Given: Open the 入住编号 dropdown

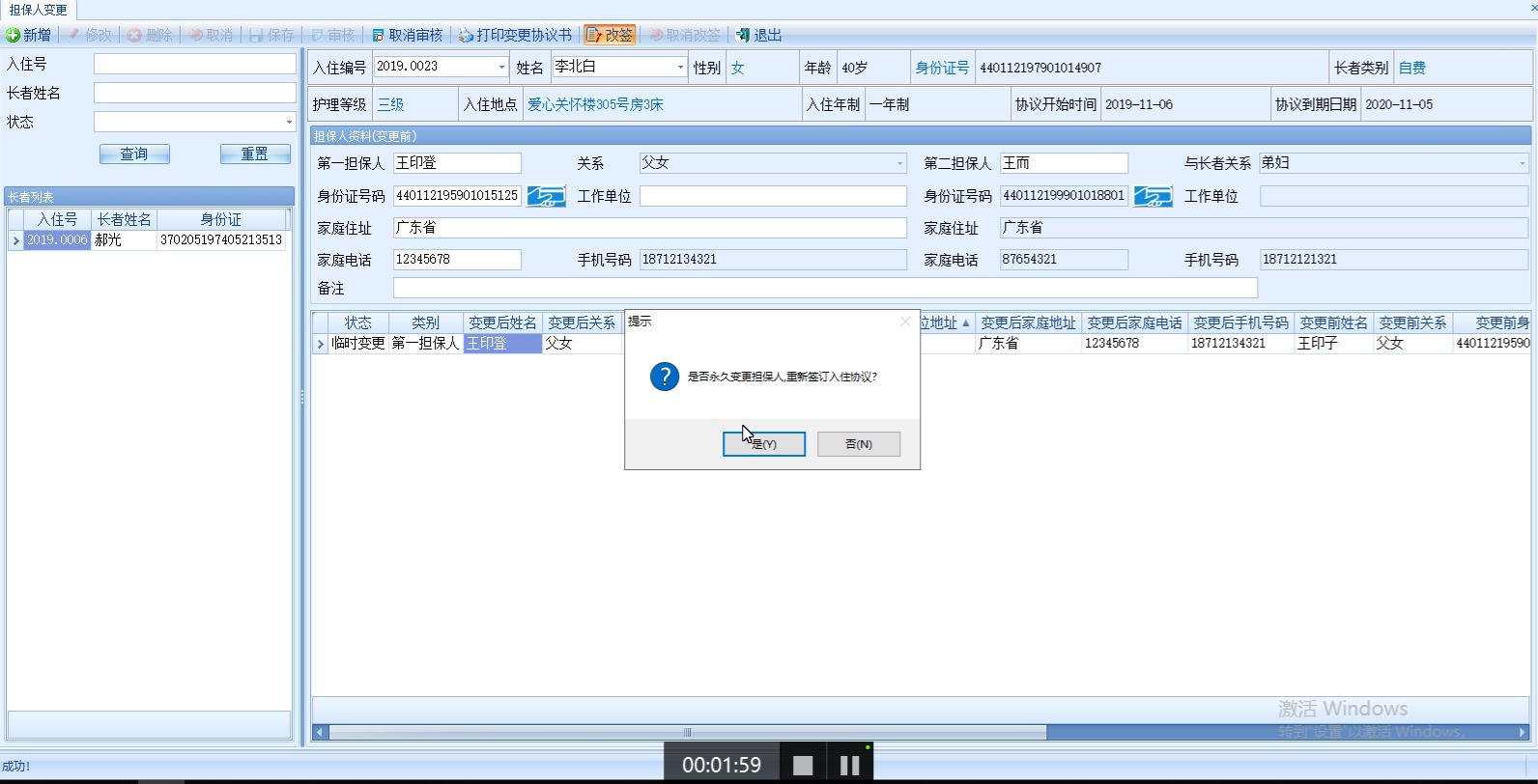Looking at the screenshot, I should [501, 67].
